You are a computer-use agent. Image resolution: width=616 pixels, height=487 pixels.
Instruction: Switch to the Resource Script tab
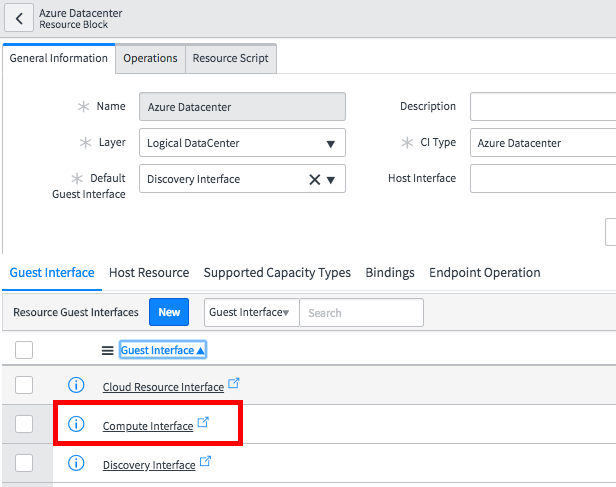[231, 58]
